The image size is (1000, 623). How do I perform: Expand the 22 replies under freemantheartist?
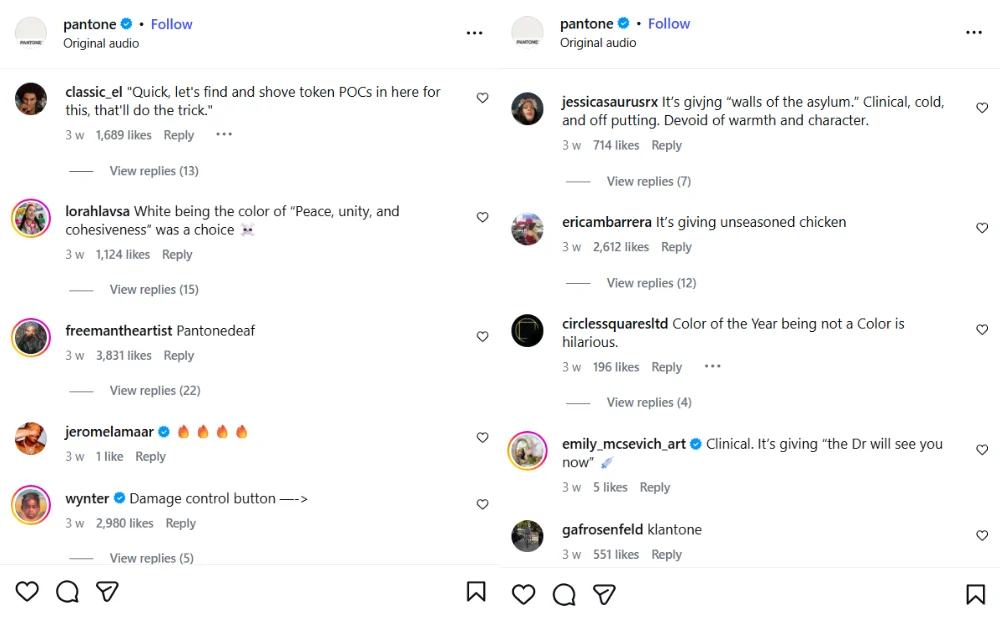pyautogui.click(x=155, y=390)
